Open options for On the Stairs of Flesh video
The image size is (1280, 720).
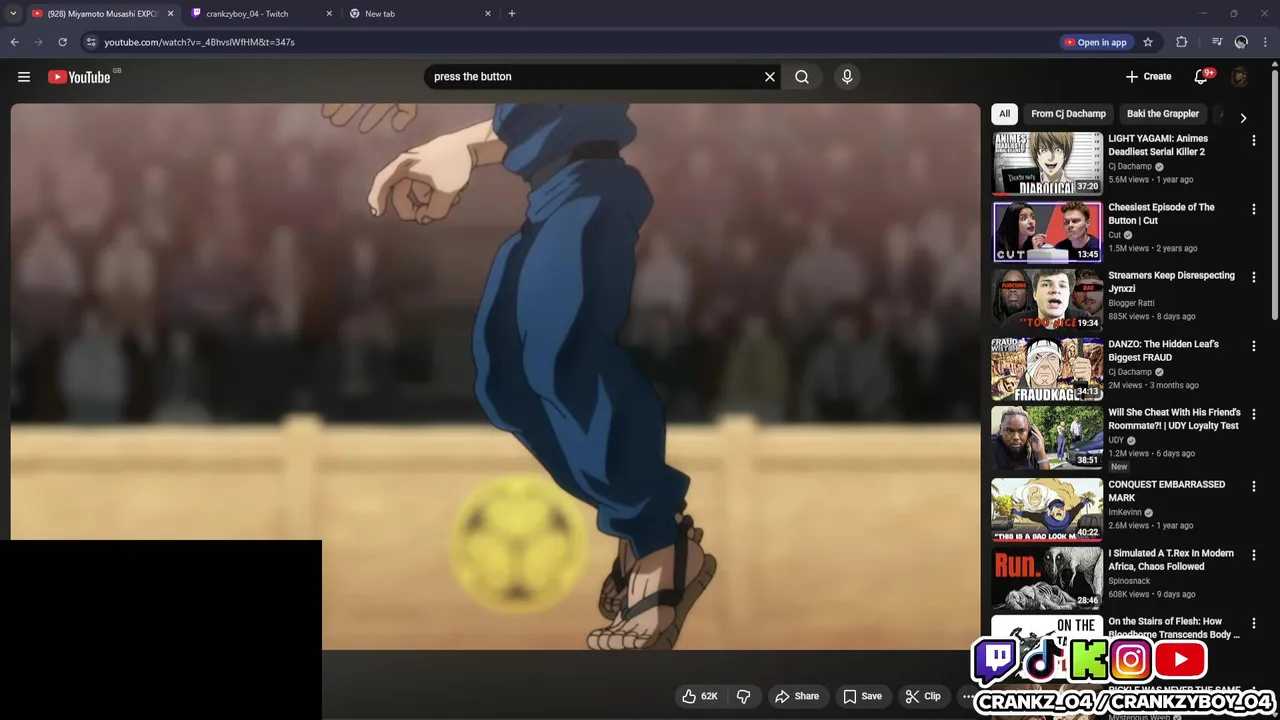(1253, 623)
